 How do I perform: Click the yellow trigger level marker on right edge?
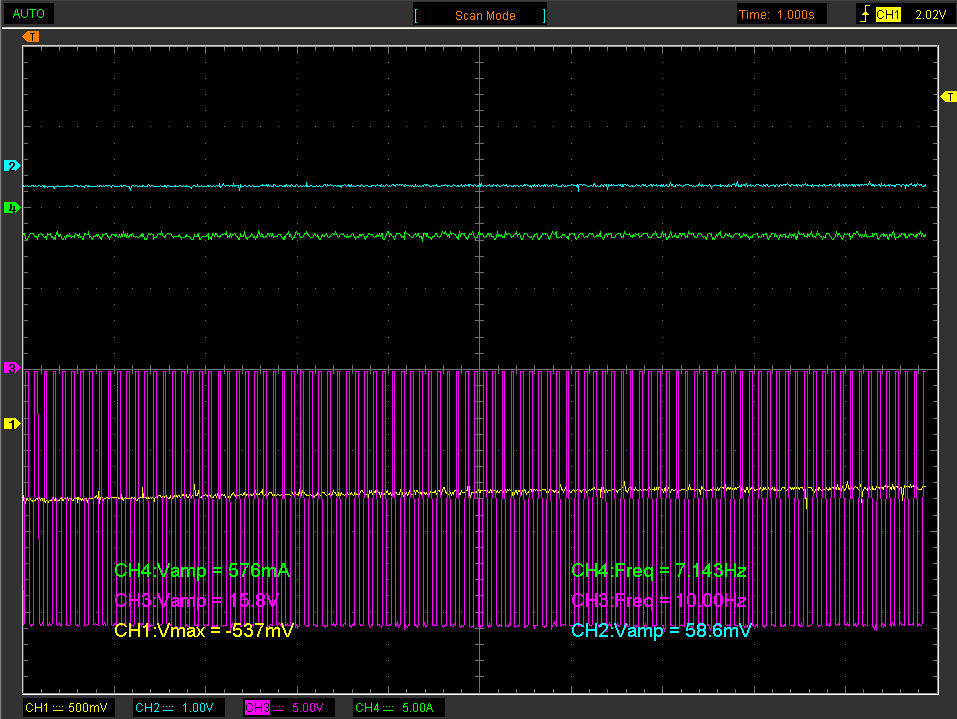click(949, 96)
